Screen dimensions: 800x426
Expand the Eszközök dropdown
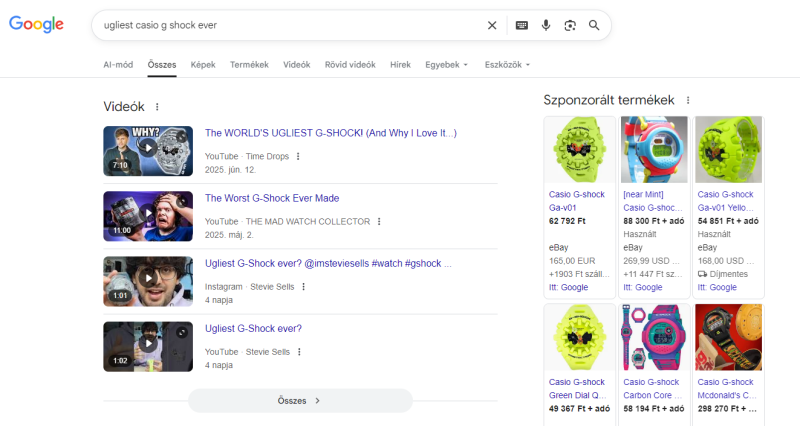click(507, 65)
